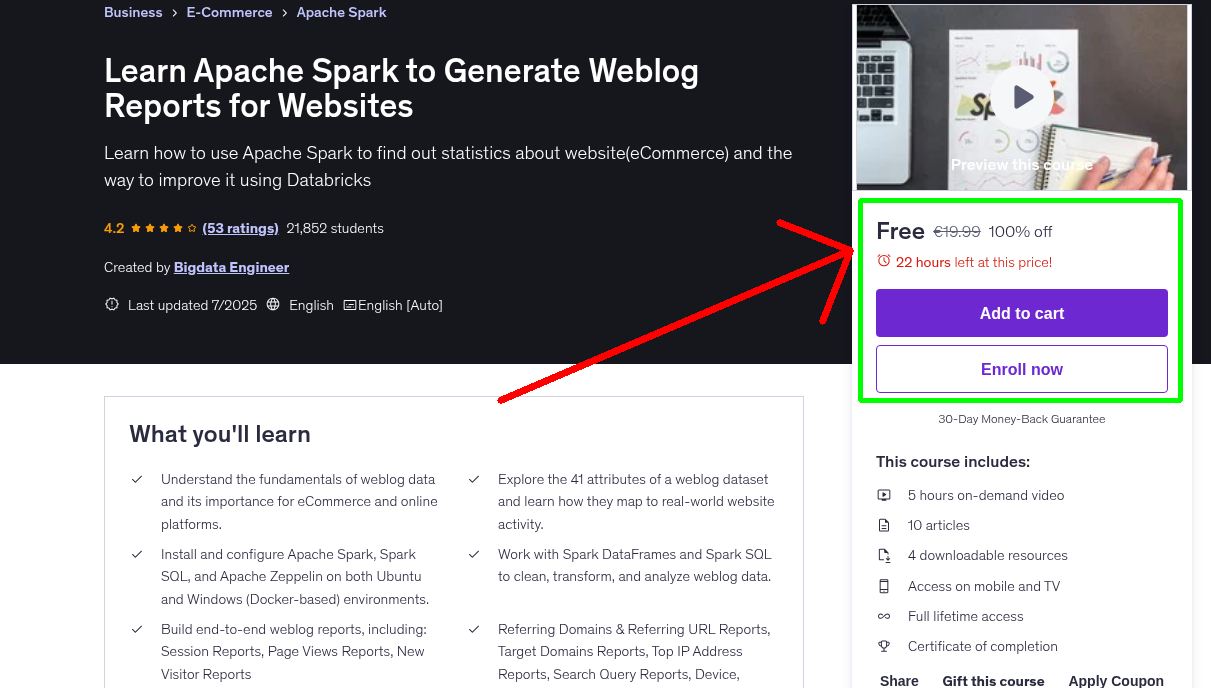Apply a coupon code

[x=1116, y=680]
